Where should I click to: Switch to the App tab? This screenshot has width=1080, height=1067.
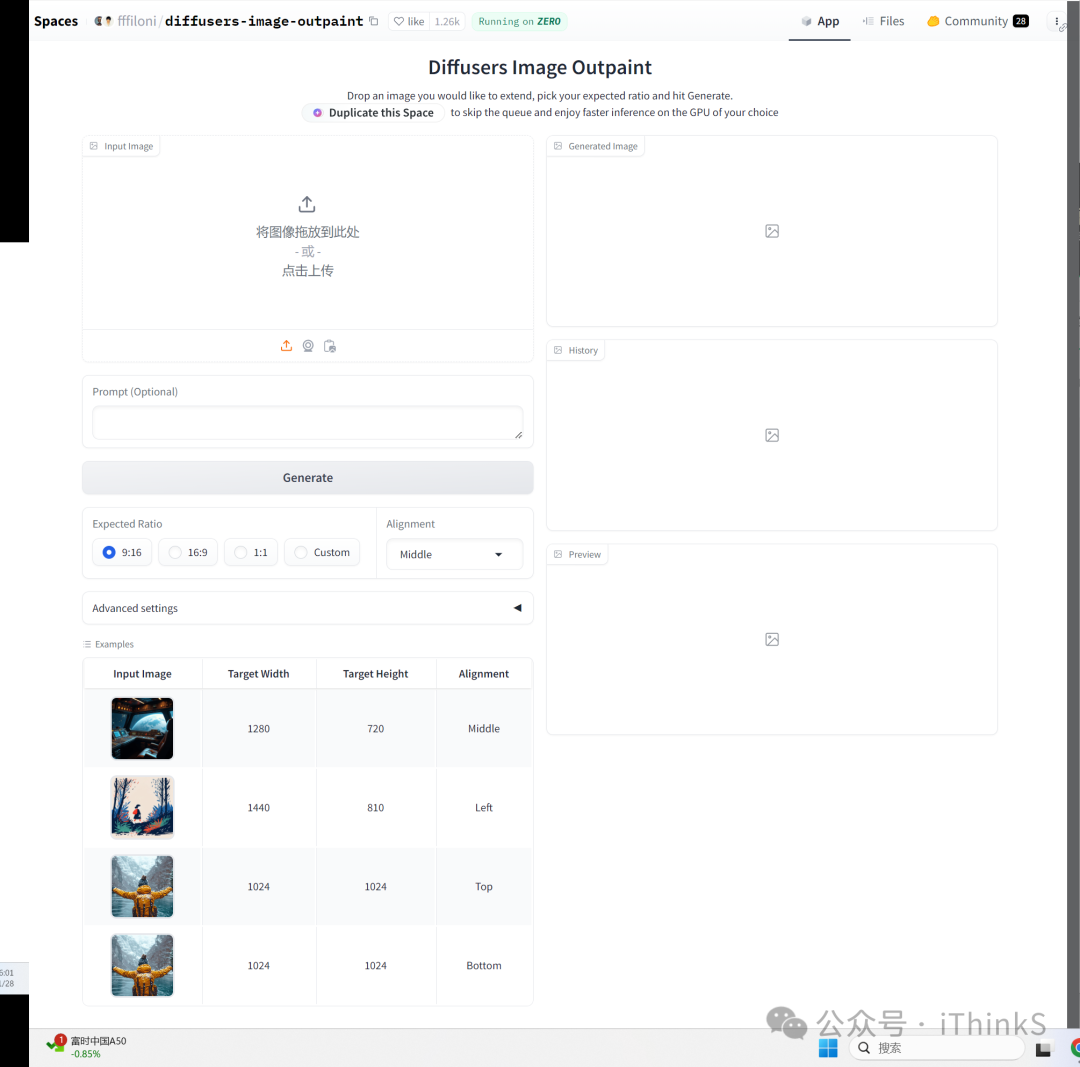coord(820,21)
